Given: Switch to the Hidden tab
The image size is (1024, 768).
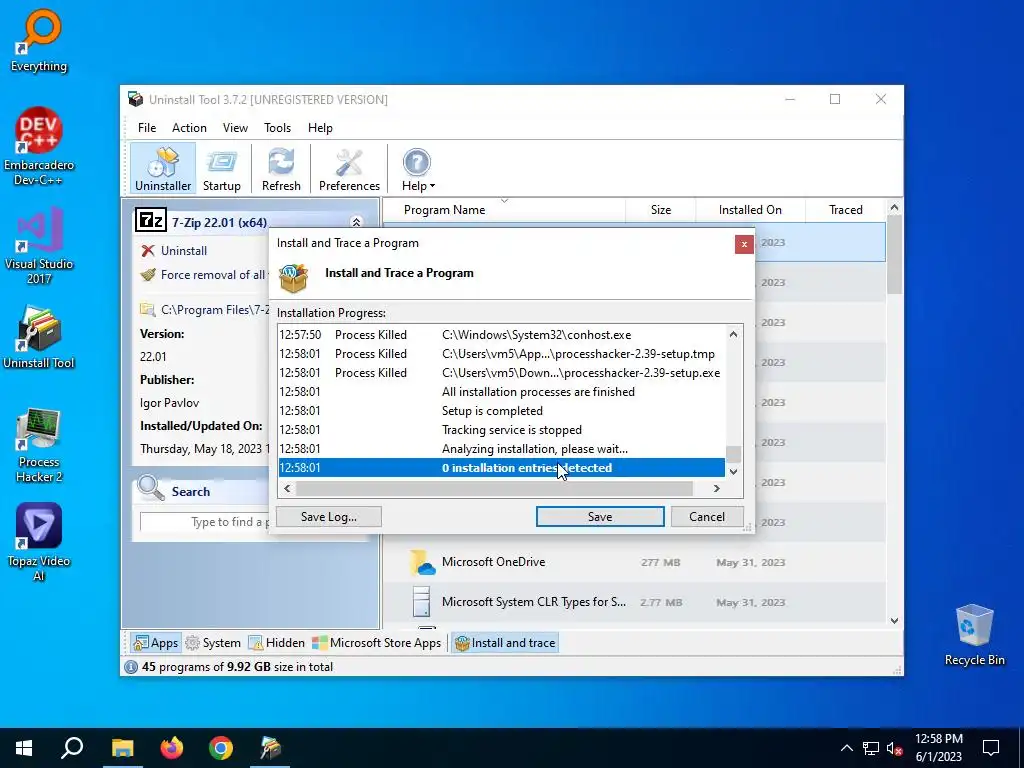Looking at the screenshot, I should pos(277,643).
